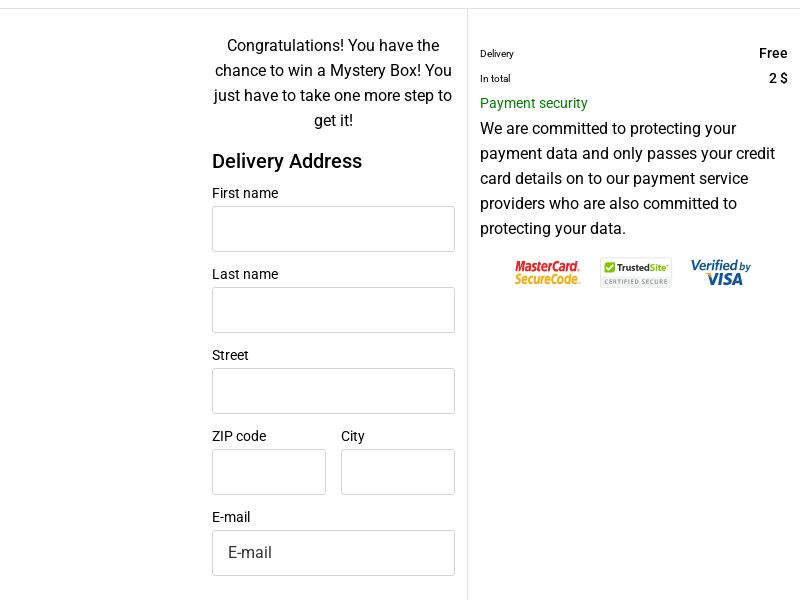Click the Delivery Address heading

(287, 161)
